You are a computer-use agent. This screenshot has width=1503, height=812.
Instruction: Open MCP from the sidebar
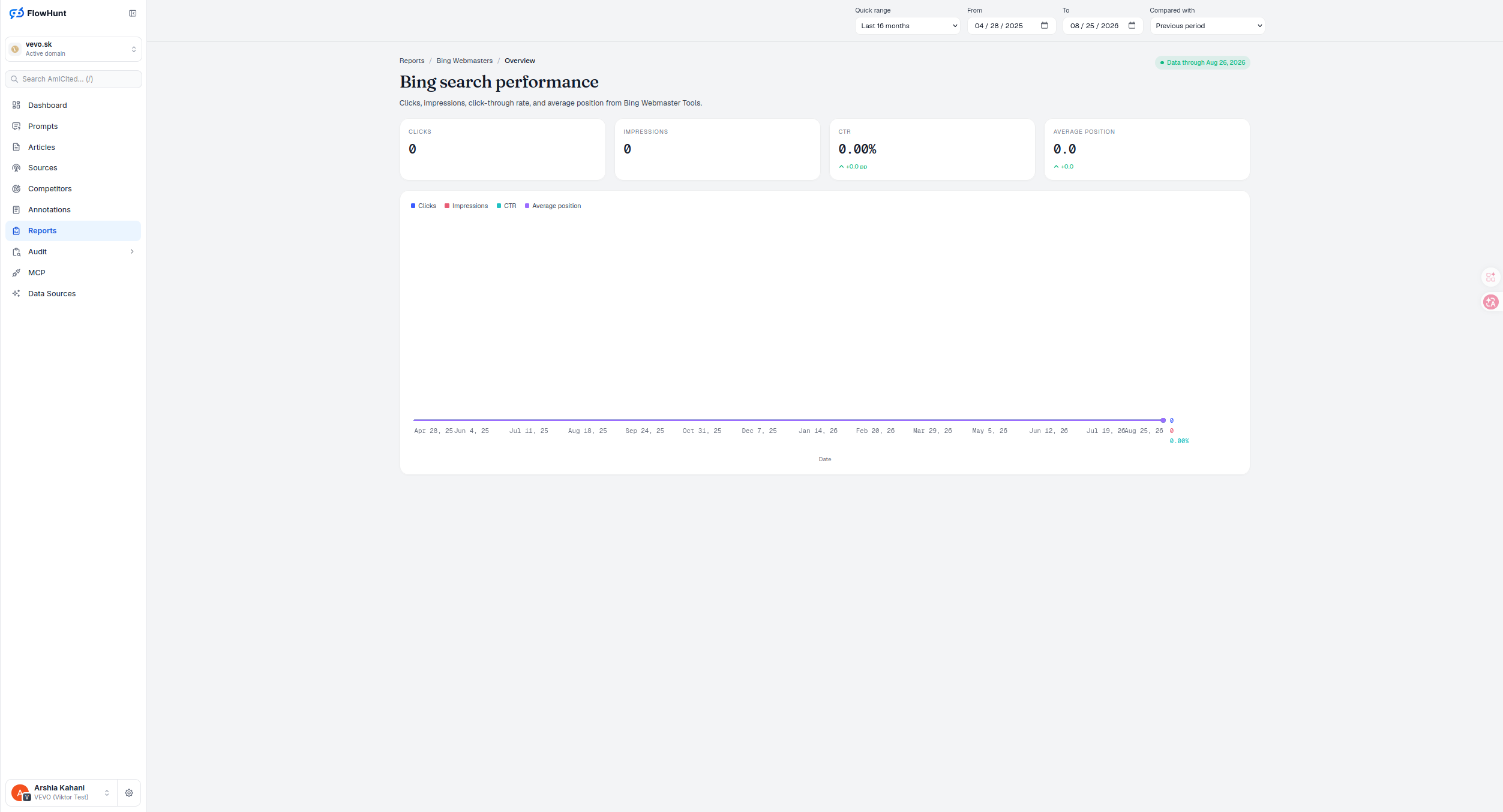(73, 273)
